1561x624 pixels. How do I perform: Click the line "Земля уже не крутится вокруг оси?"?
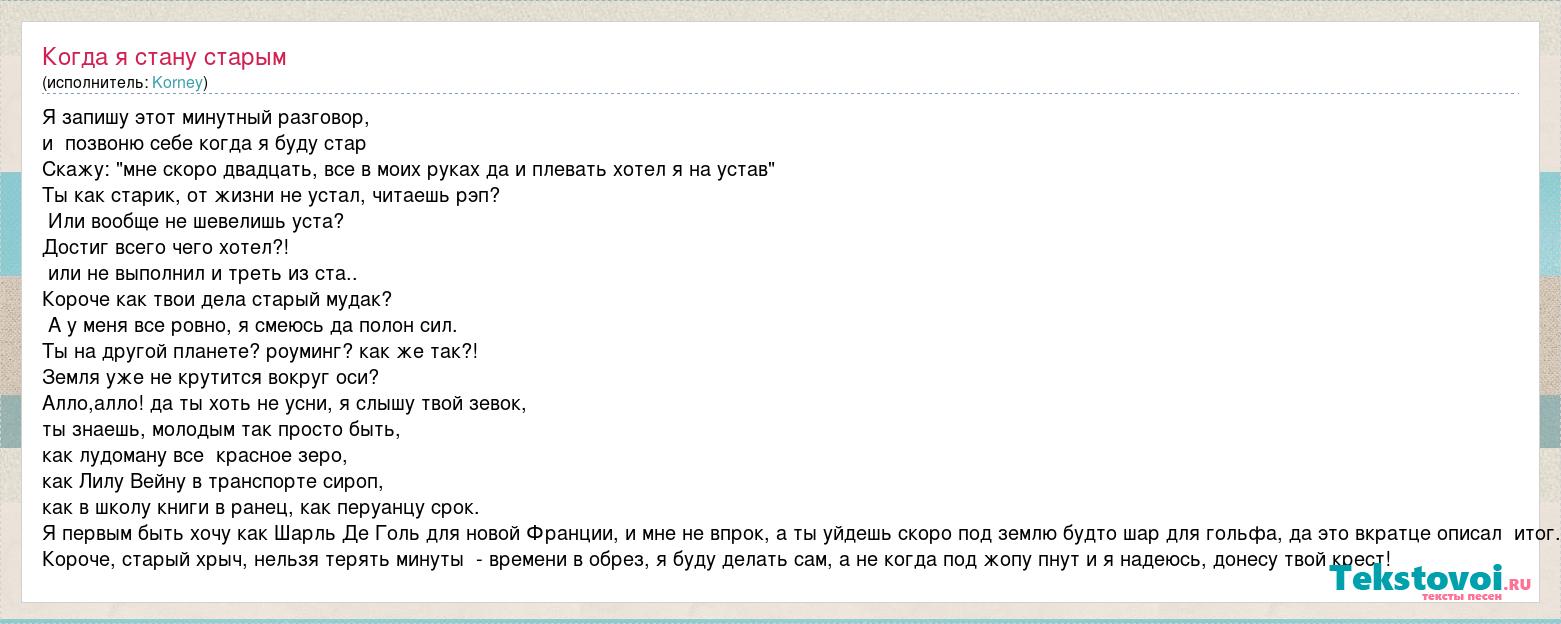211,377
